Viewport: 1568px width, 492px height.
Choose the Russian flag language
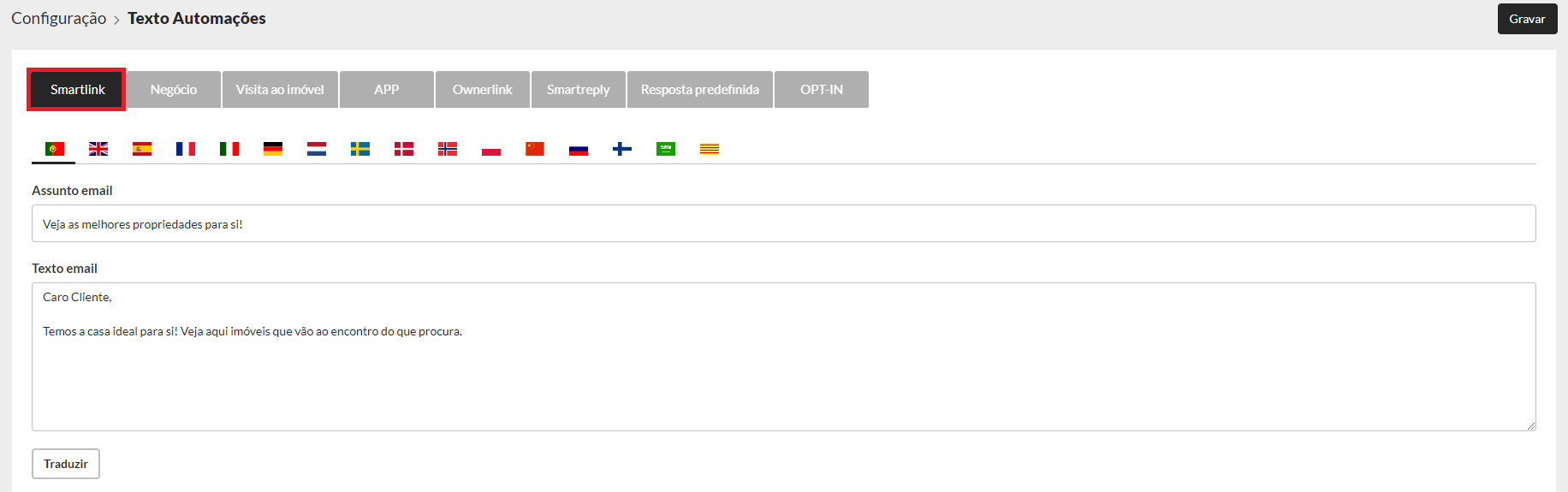click(579, 149)
